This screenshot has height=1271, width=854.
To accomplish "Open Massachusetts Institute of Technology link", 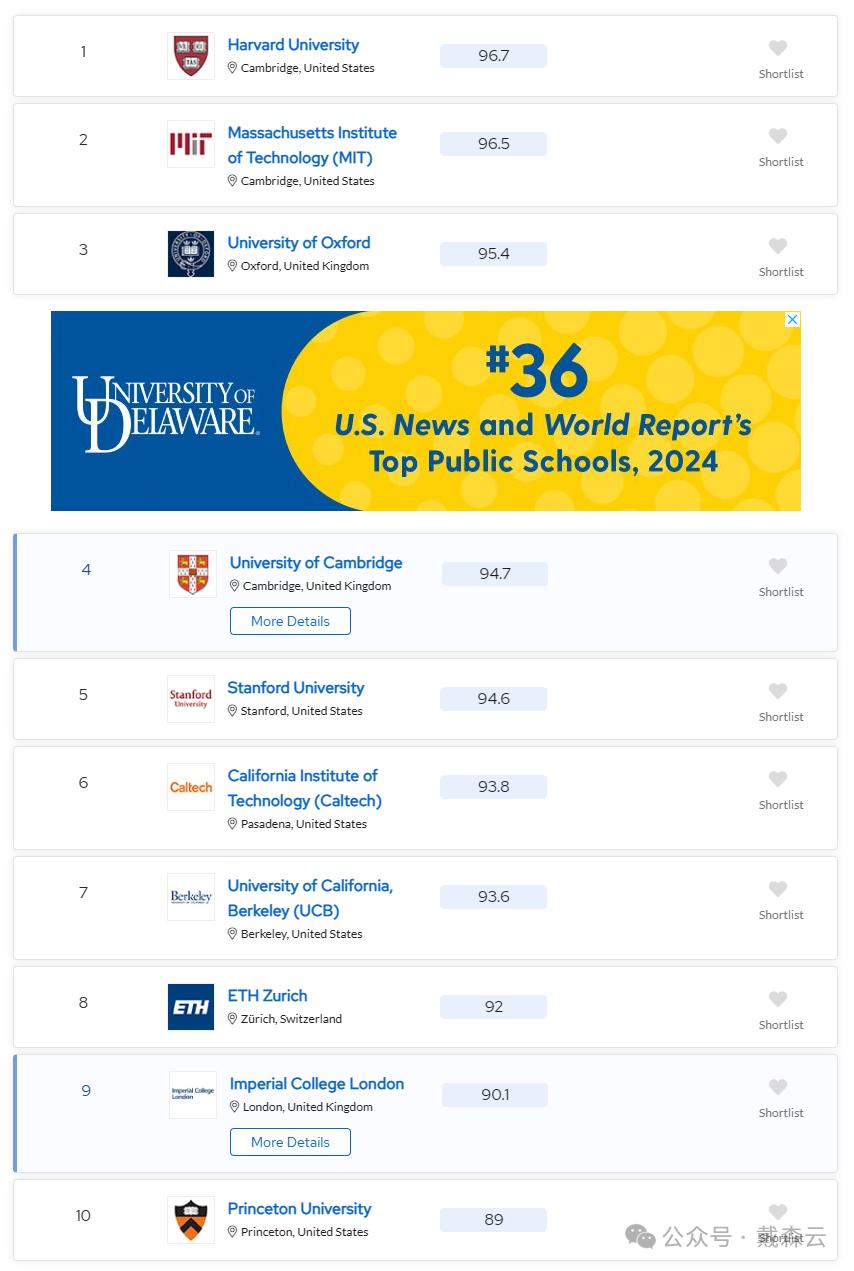I will (x=312, y=145).
